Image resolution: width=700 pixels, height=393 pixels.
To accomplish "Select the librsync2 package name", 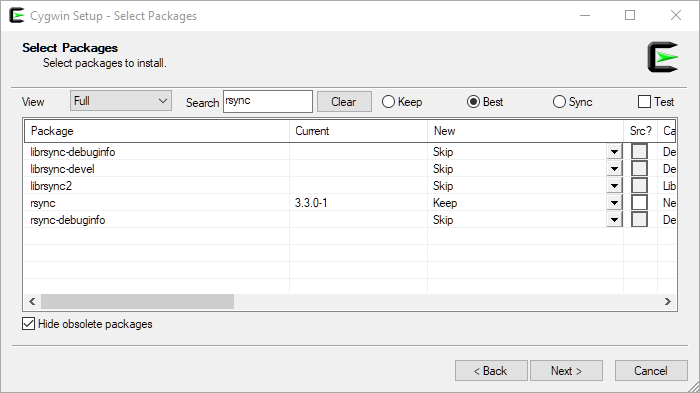I will tap(51, 186).
